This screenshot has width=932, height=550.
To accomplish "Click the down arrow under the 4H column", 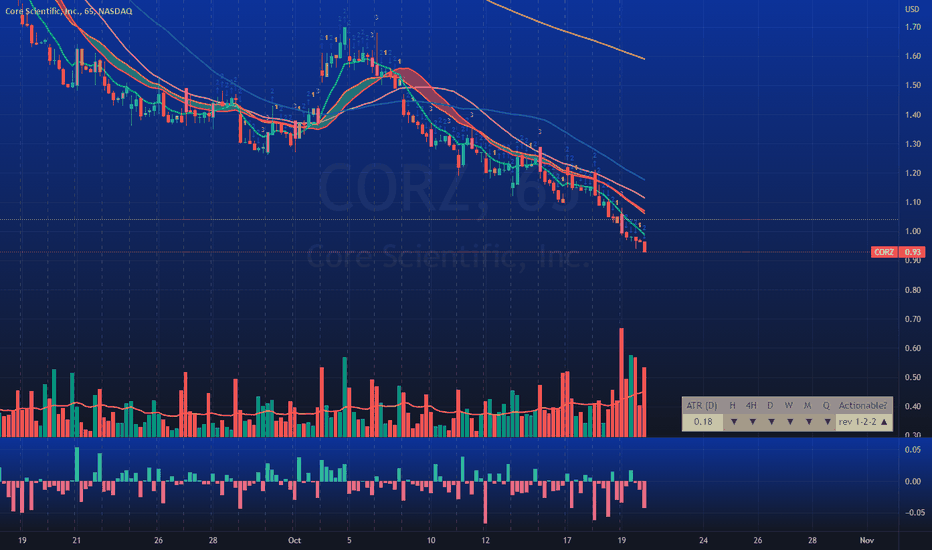I will pyautogui.click(x=752, y=422).
